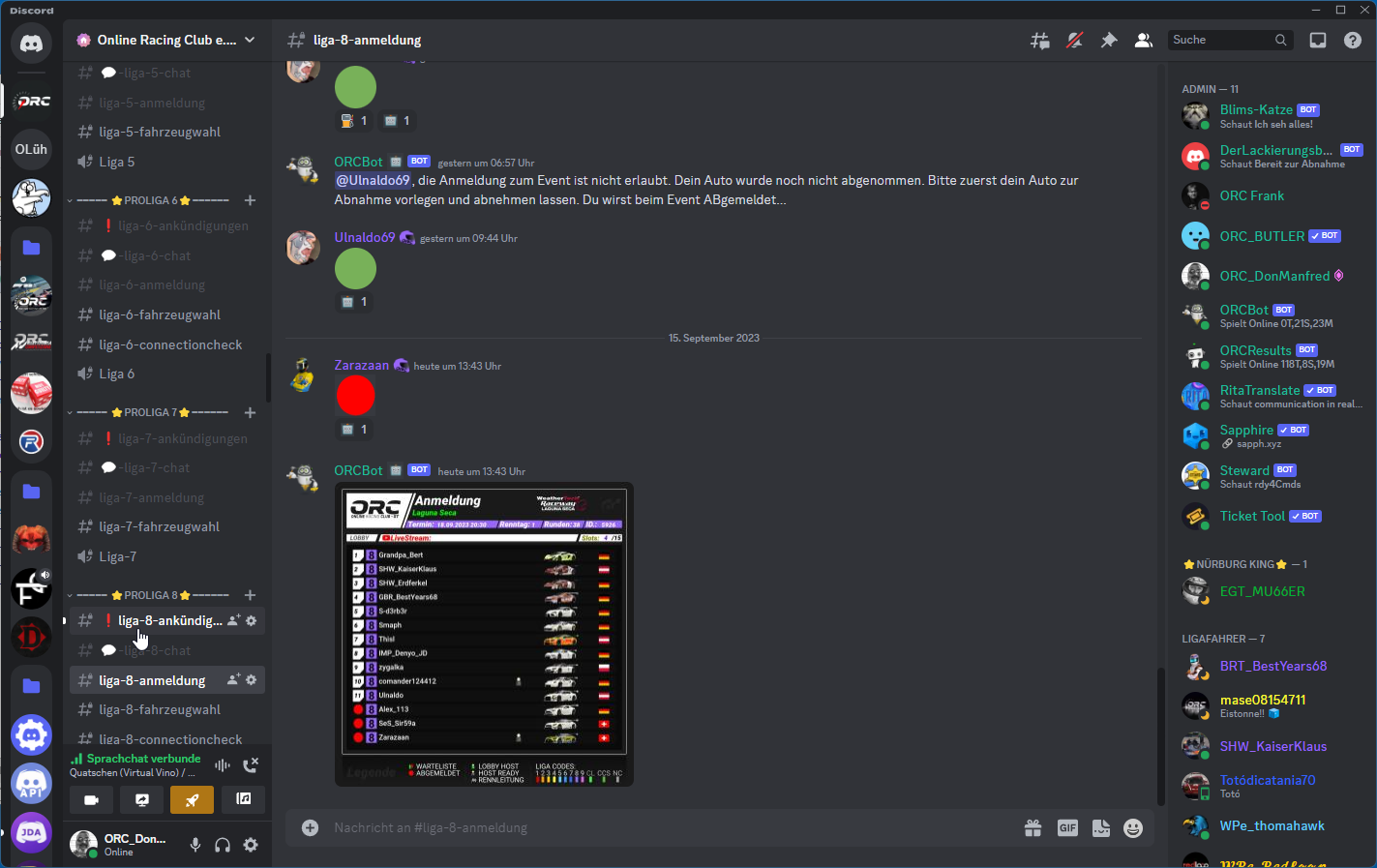Toggle microphone mute in user panel
The width and height of the screenshot is (1377, 868).
click(195, 845)
